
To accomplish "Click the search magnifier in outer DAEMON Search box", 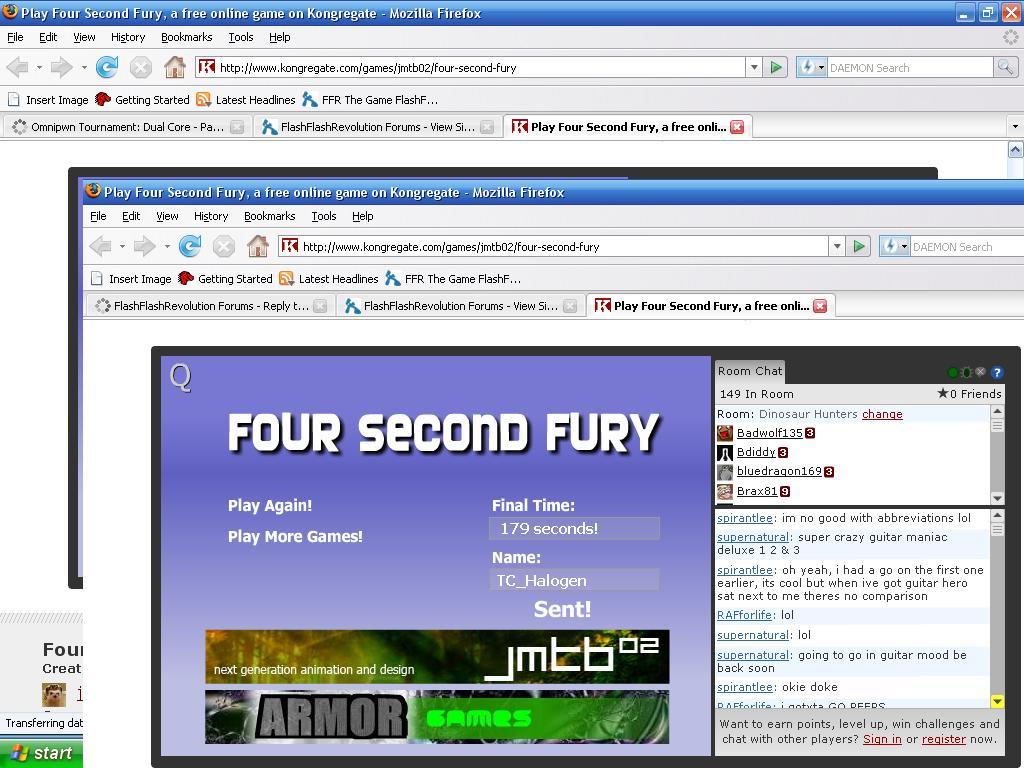I will click(1005, 67).
